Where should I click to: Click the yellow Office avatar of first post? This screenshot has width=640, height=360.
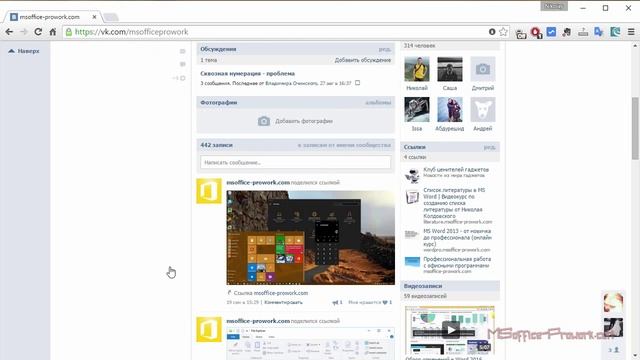click(x=209, y=191)
